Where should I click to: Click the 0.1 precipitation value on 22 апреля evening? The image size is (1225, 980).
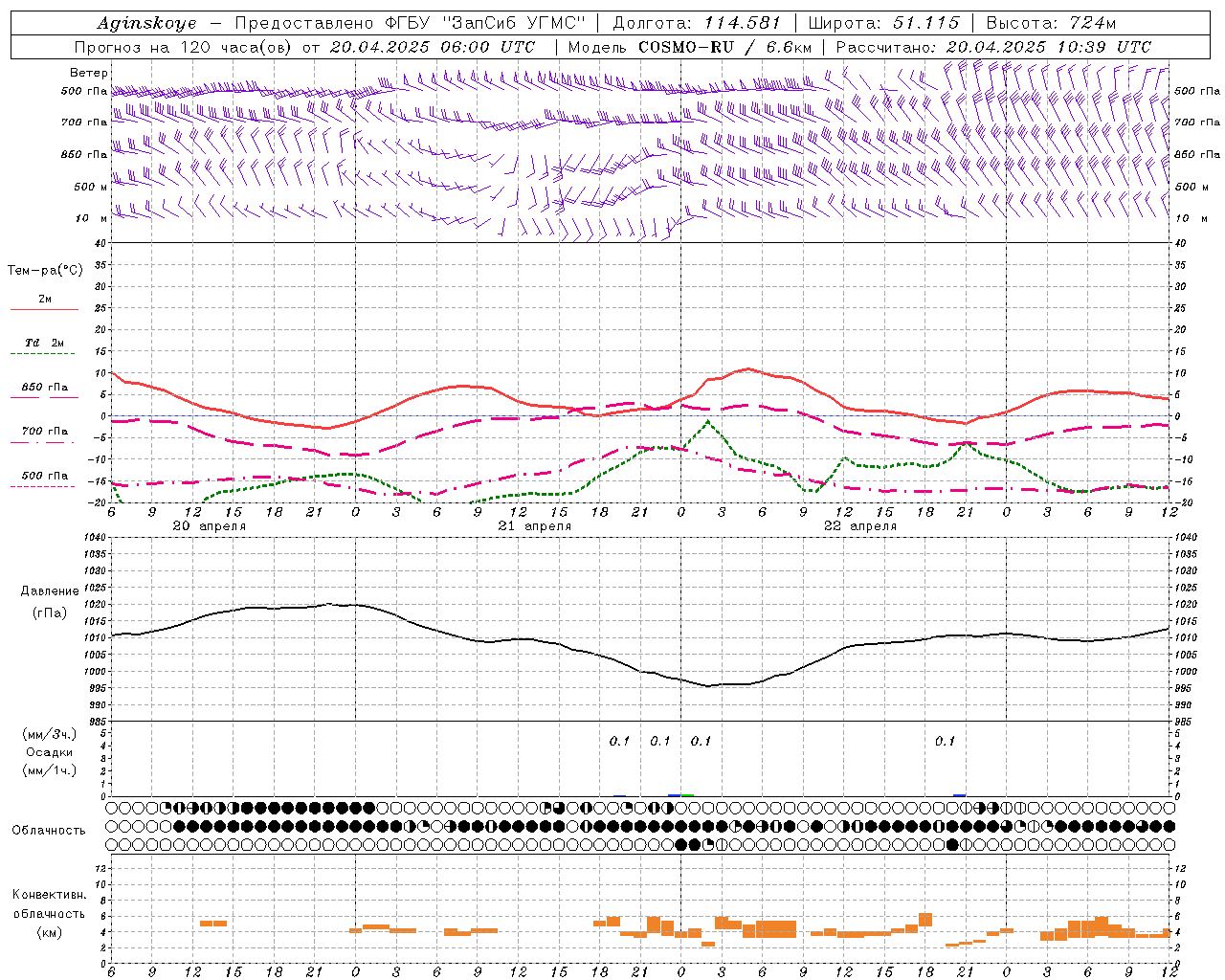tap(945, 741)
